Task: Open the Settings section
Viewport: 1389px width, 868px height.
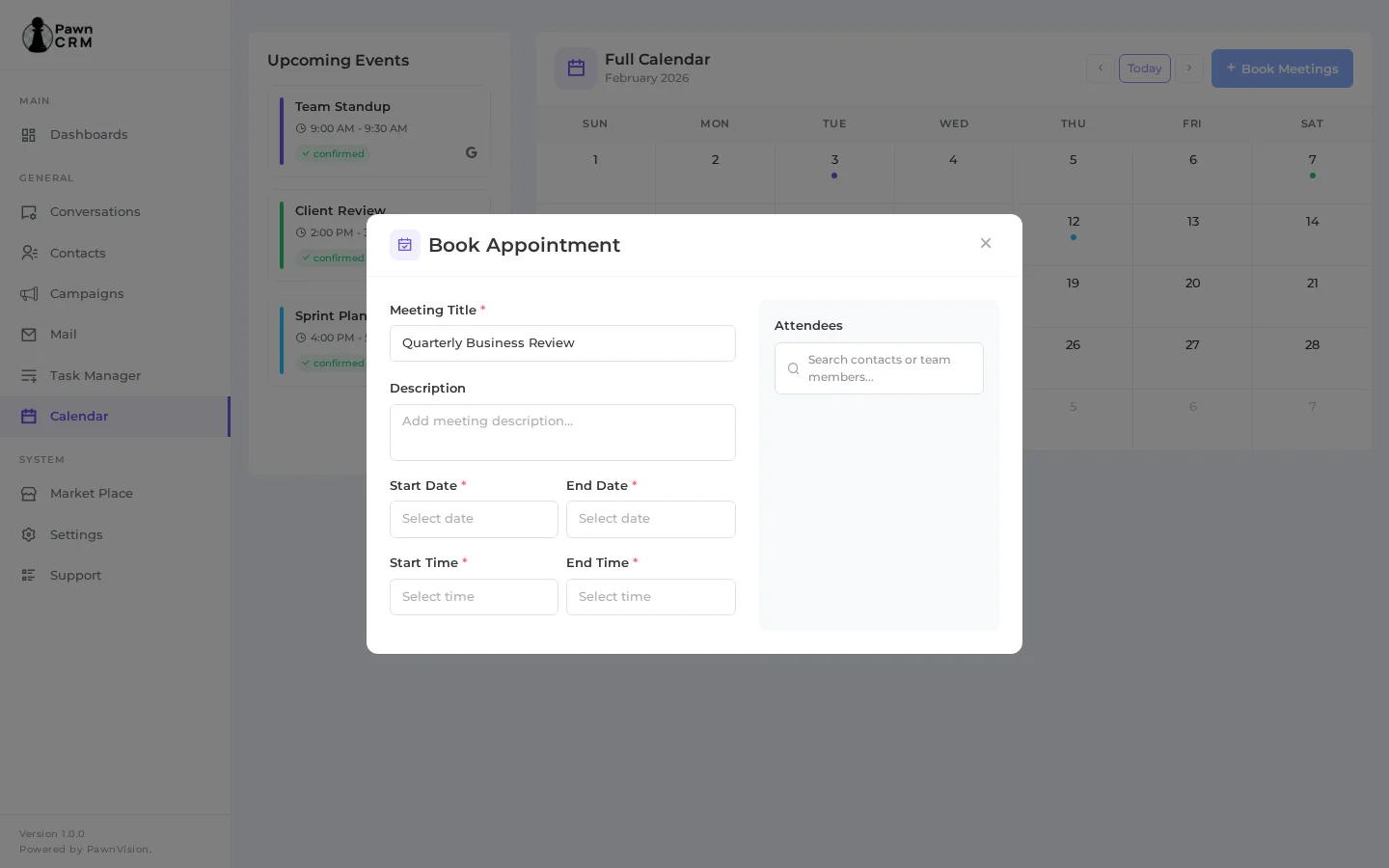Action: tap(76, 534)
